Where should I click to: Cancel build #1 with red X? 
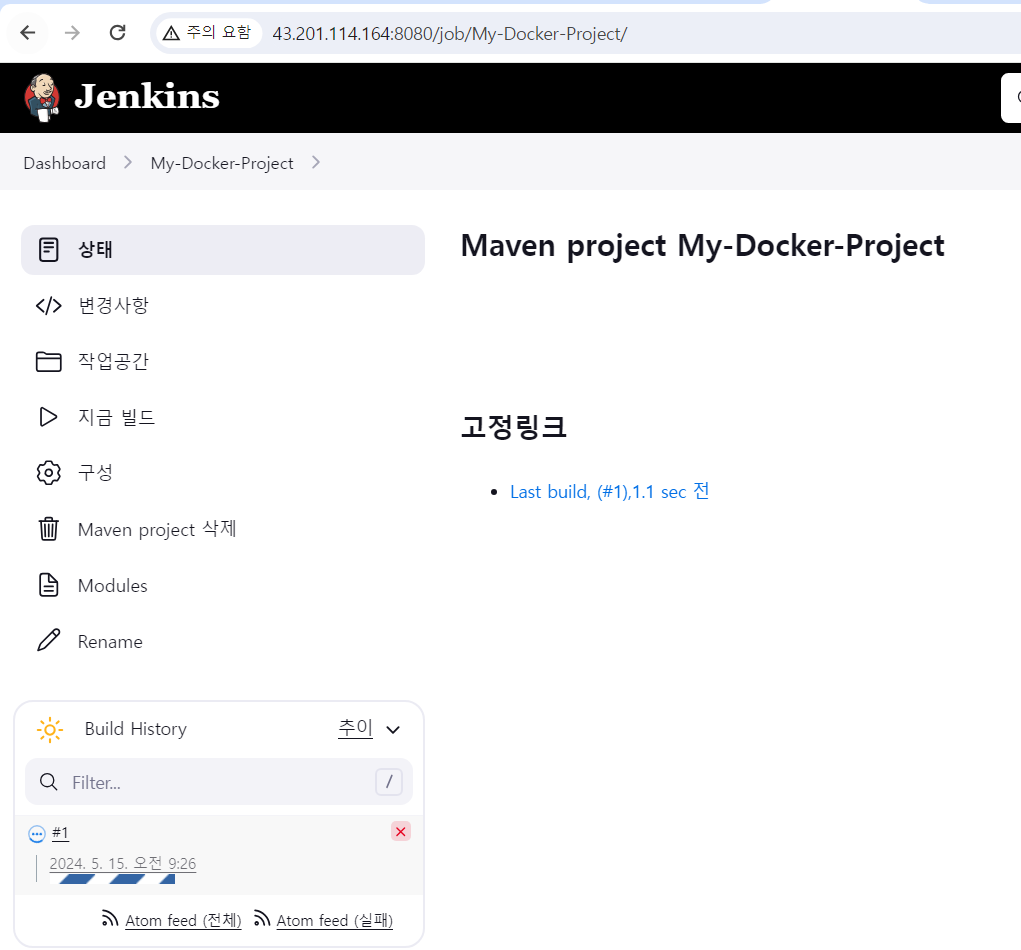pyautogui.click(x=400, y=831)
